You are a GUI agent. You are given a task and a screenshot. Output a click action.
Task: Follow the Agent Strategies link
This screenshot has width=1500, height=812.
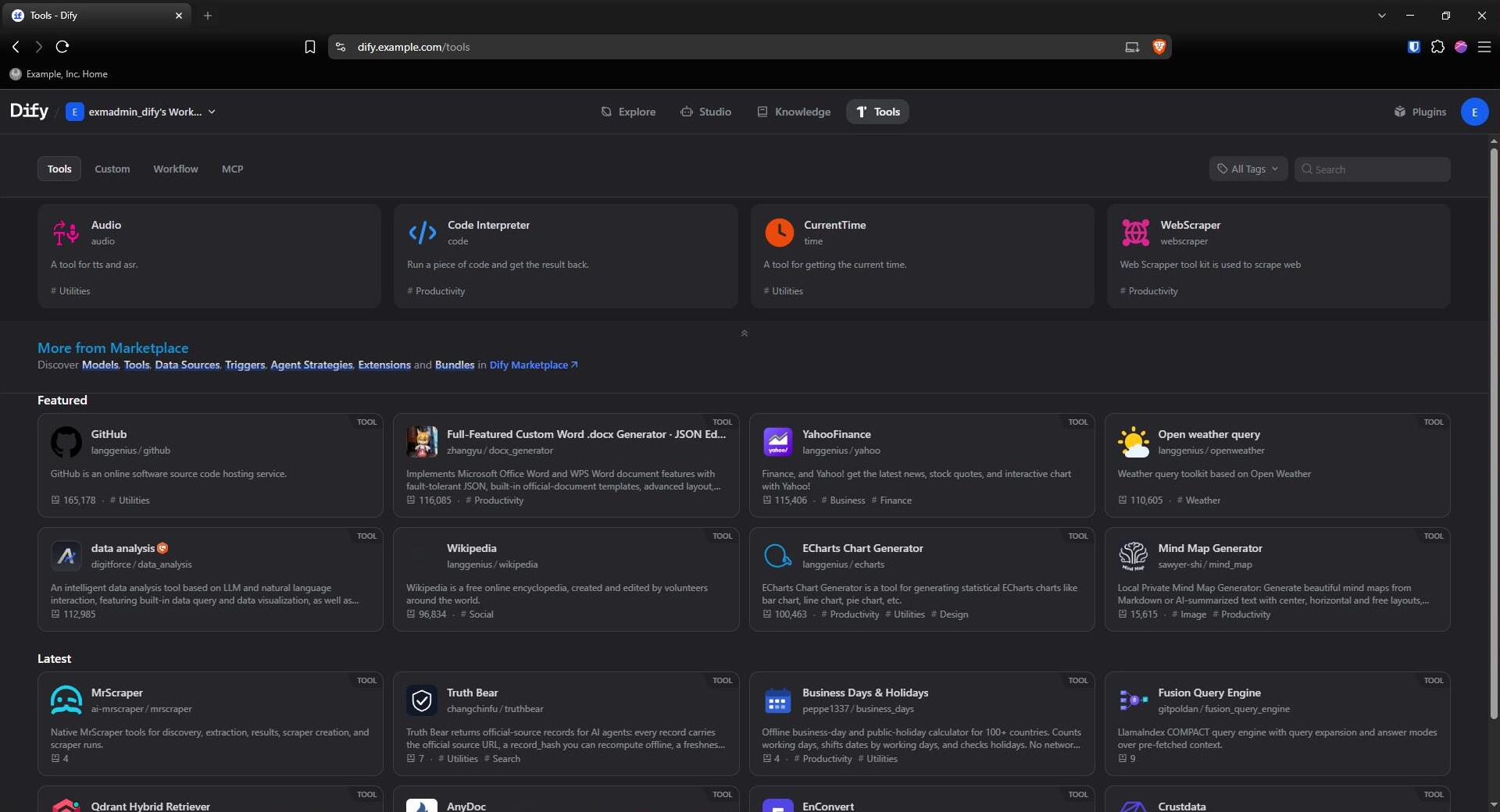tap(312, 365)
